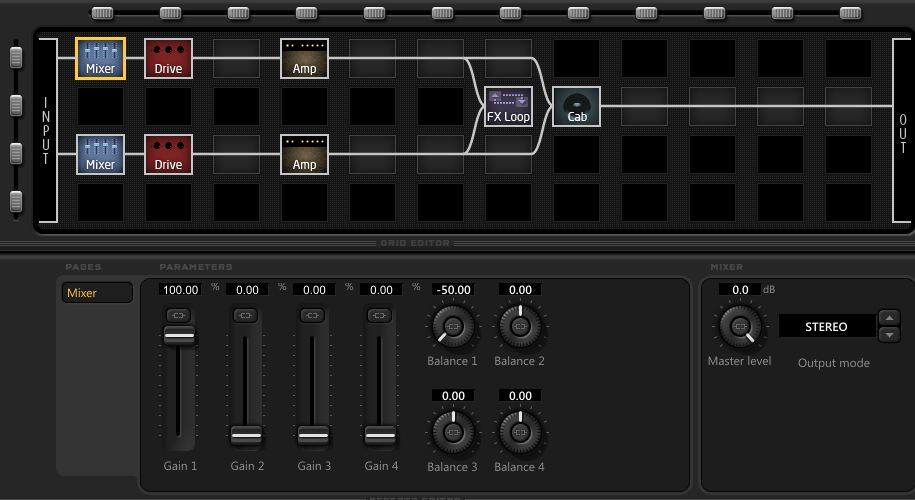This screenshot has width=915, height=500.
Task: Select the top-row Amp block
Action: click(x=304, y=58)
